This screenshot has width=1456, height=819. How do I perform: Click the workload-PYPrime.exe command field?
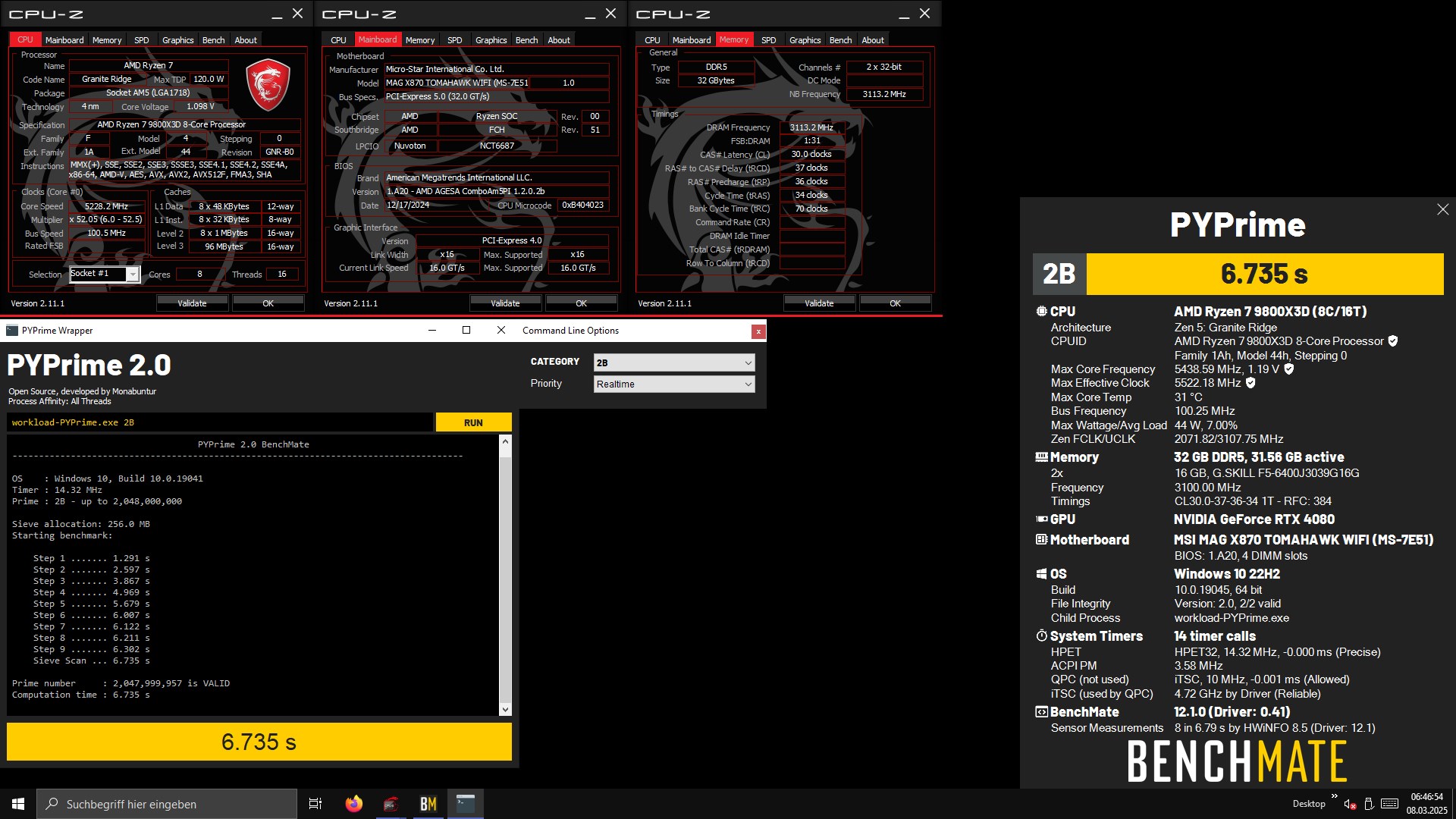pyautogui.click(x=220, y=422)
